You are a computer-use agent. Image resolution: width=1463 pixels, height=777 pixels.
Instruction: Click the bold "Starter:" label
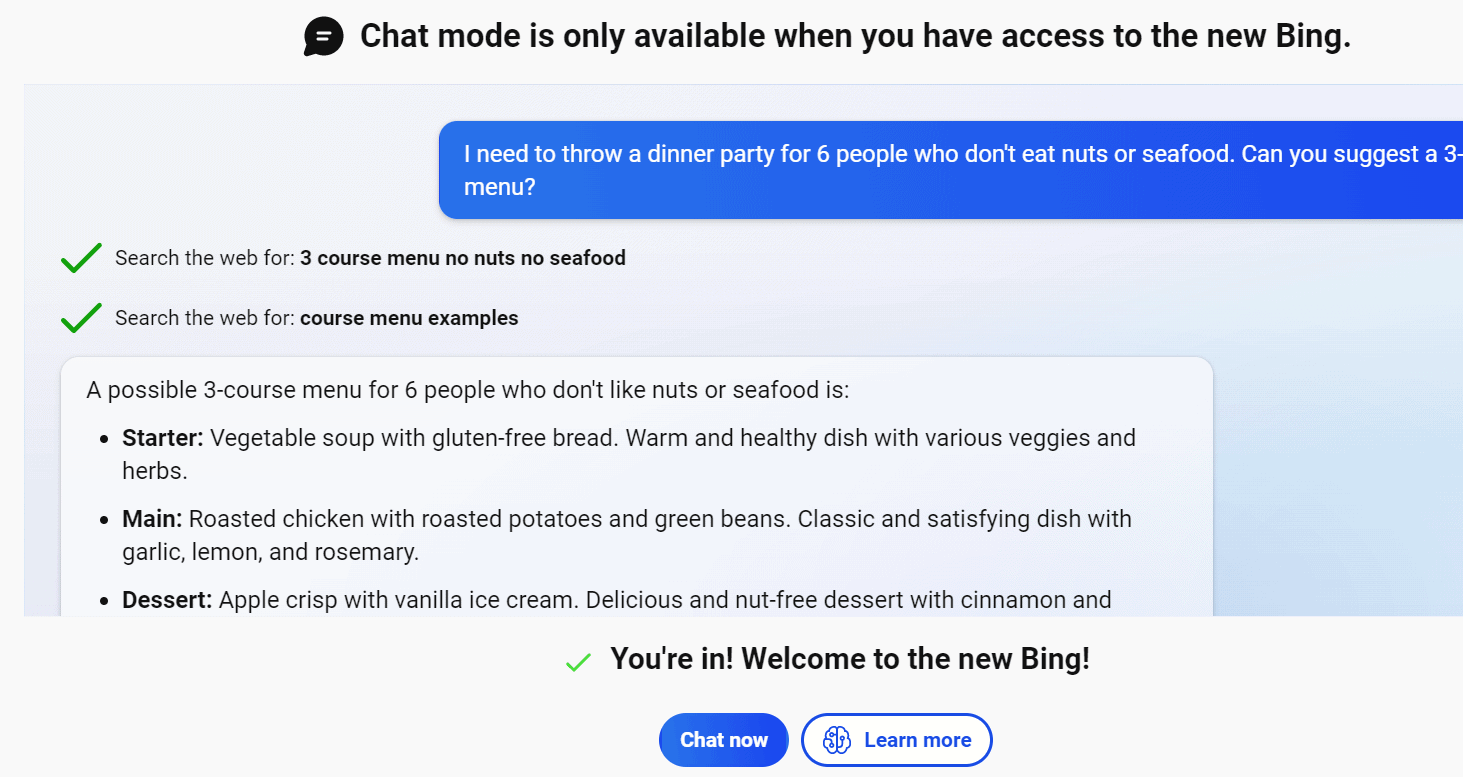[x=163, y=438]
